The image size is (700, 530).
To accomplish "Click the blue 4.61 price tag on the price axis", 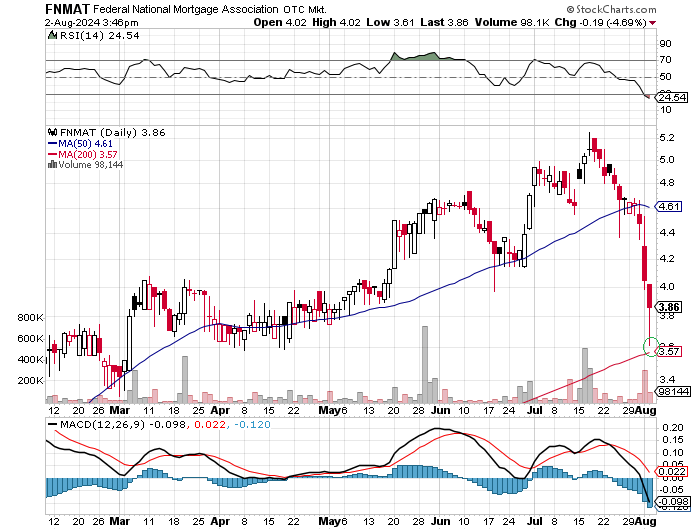I will [x=668, y=207].
